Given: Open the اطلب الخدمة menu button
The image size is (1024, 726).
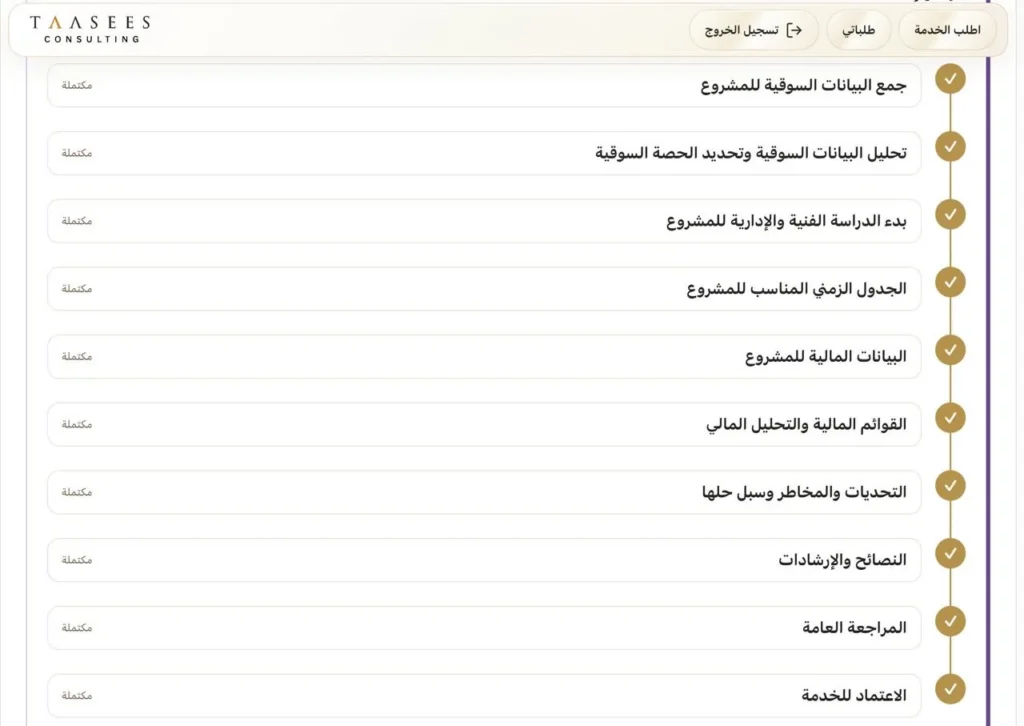Looking at the screenshot, I should (947, 30).
